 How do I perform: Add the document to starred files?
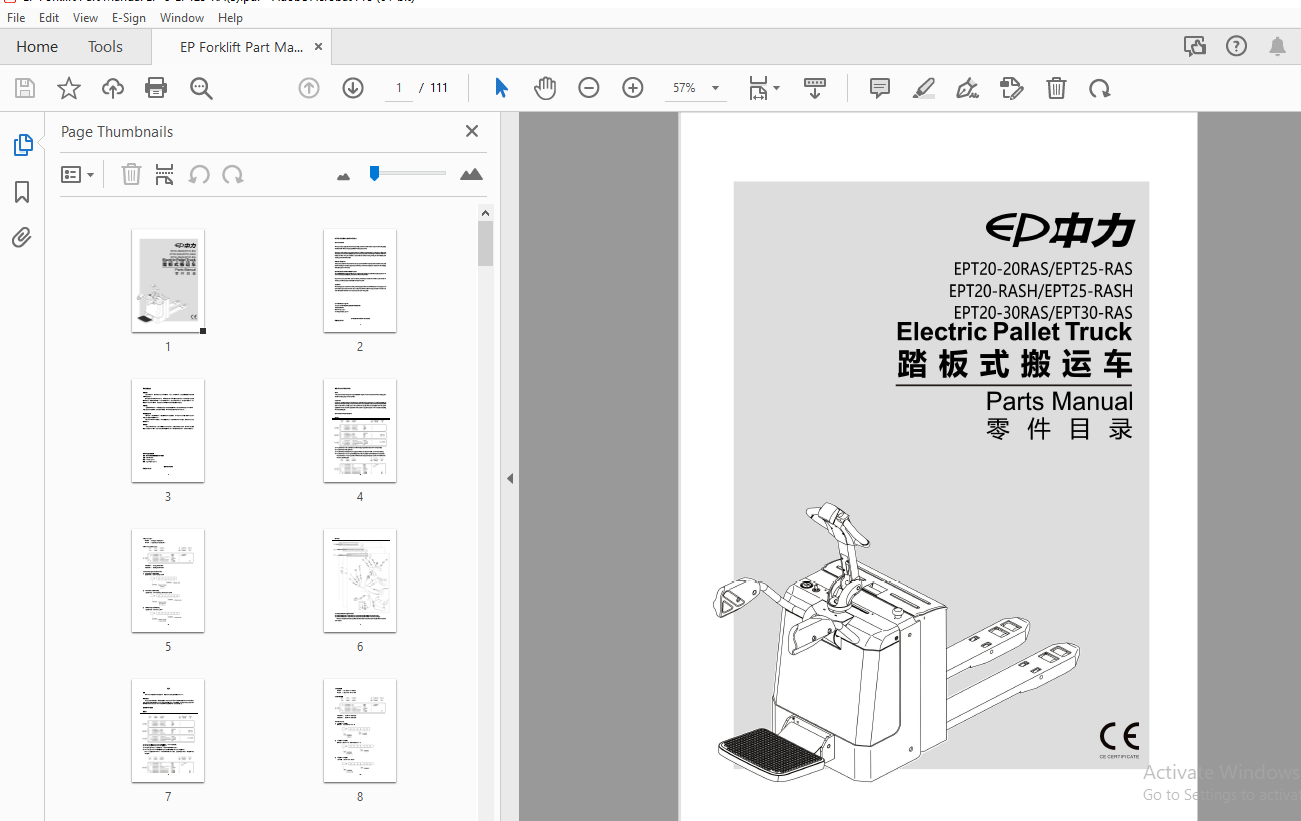point(69,88)
